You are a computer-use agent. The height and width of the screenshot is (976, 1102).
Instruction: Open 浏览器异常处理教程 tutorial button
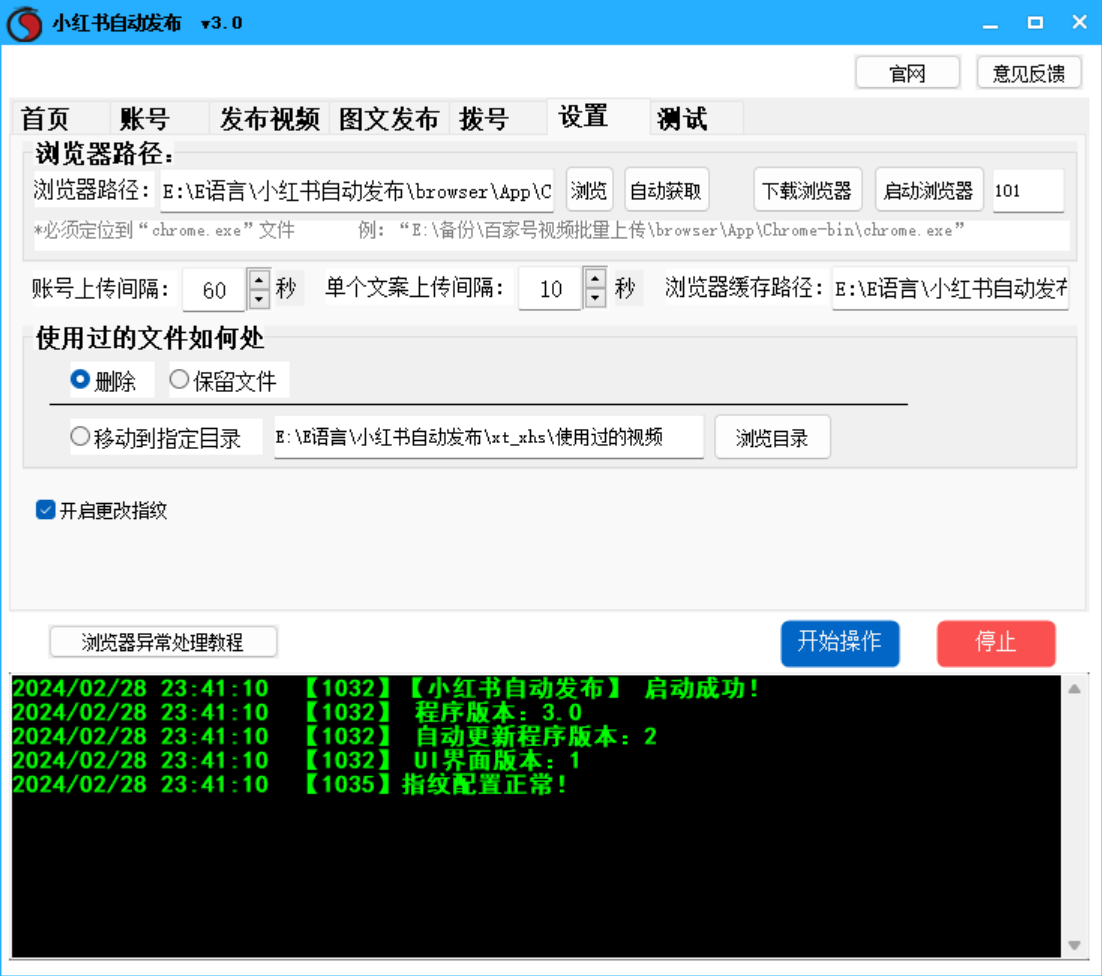tap(163, 642)
